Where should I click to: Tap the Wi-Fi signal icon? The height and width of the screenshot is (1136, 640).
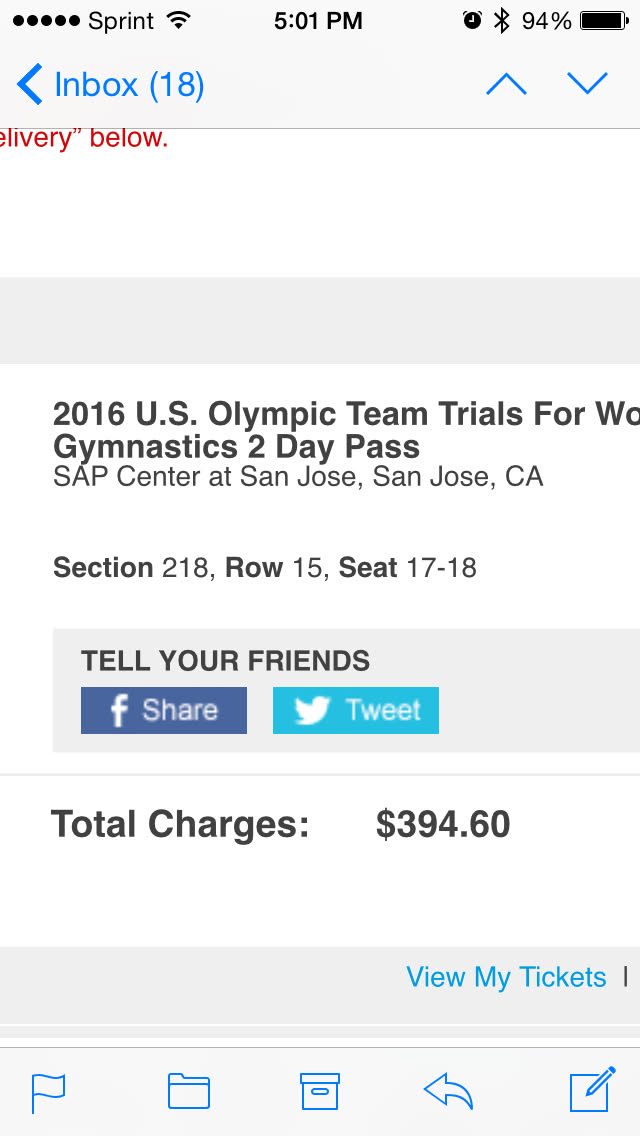[179, 21]
